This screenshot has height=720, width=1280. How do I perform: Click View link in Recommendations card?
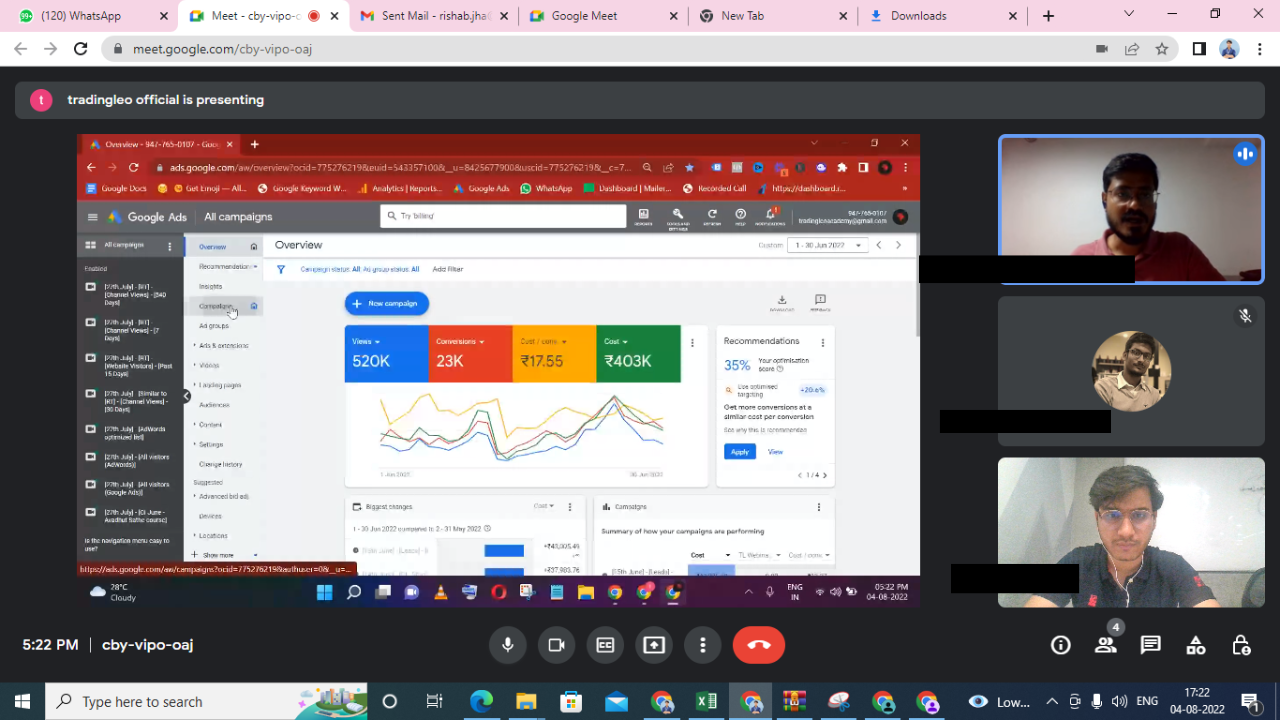pos(775,452)
